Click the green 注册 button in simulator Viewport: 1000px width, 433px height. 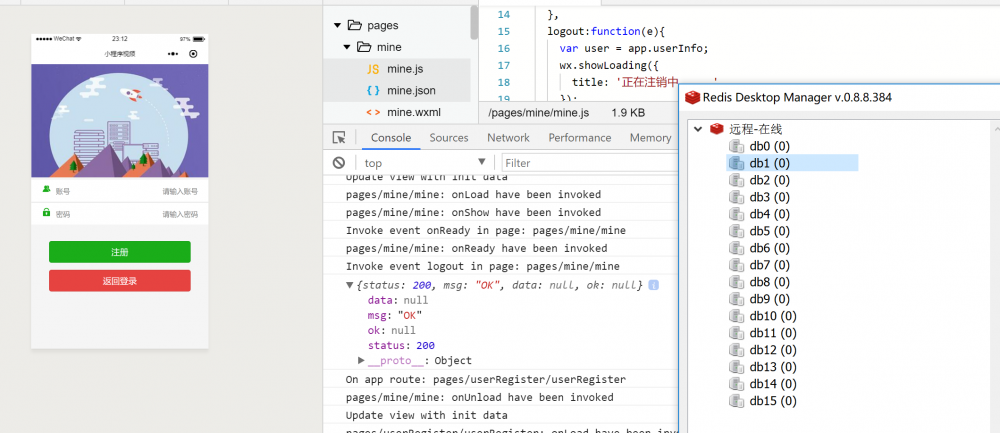[120, 252]
